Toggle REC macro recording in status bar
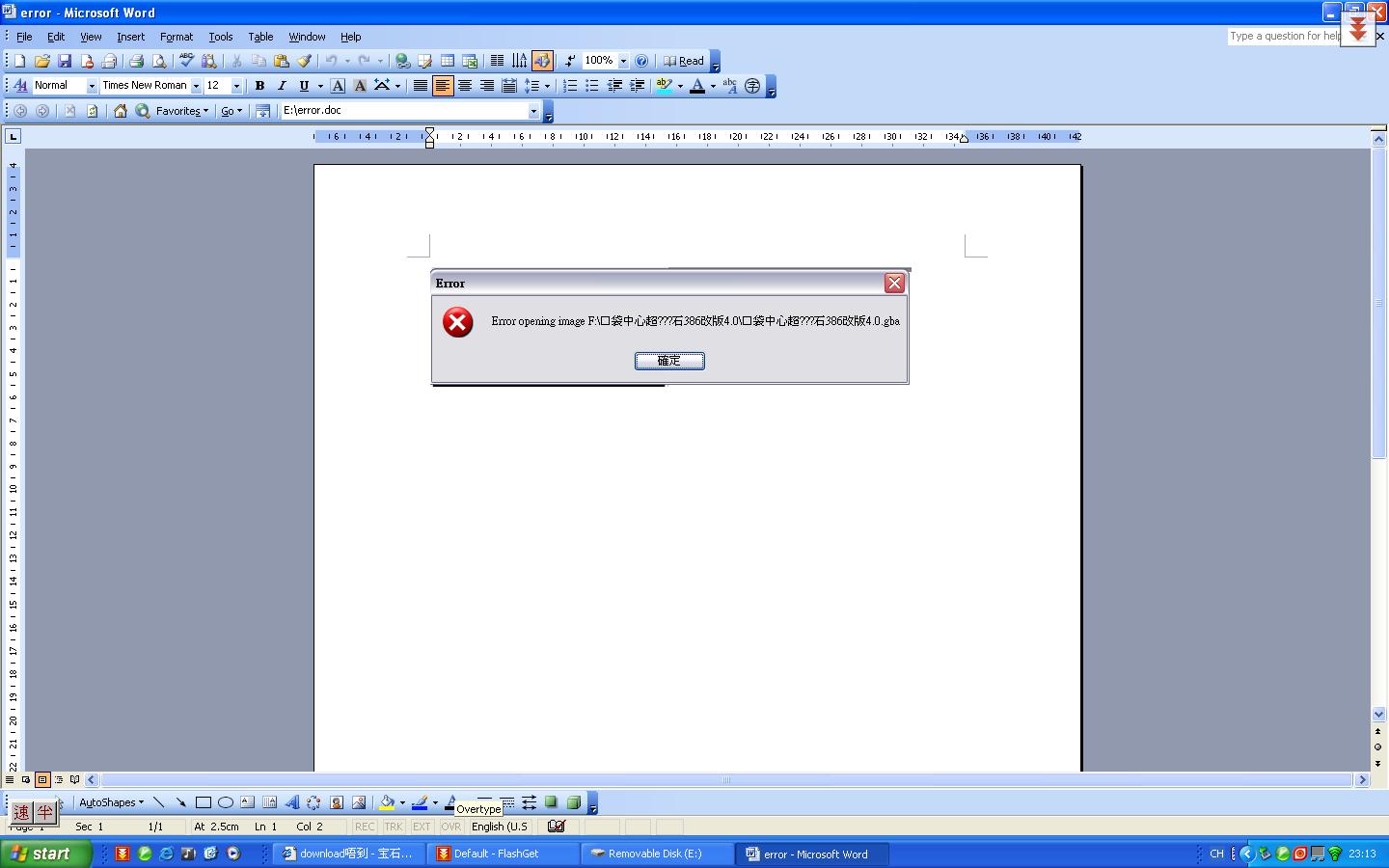 point(365,827)
